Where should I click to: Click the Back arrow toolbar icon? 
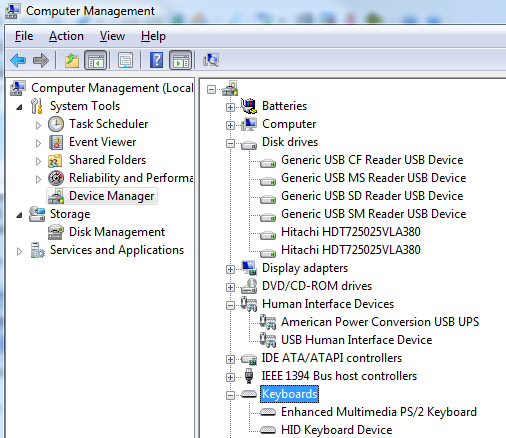18,60
